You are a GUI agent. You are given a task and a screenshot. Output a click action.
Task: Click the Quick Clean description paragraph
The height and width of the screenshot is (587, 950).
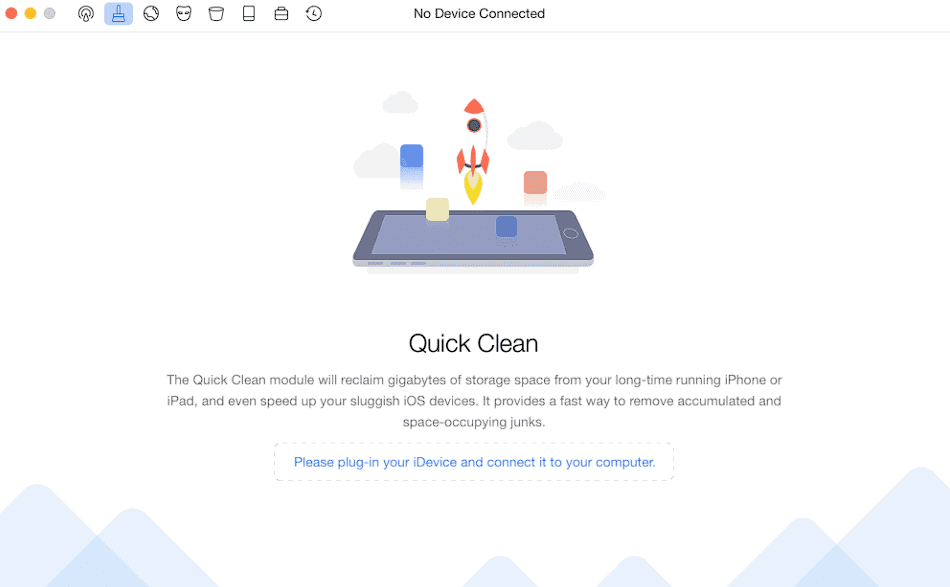(x=474, y=400)
